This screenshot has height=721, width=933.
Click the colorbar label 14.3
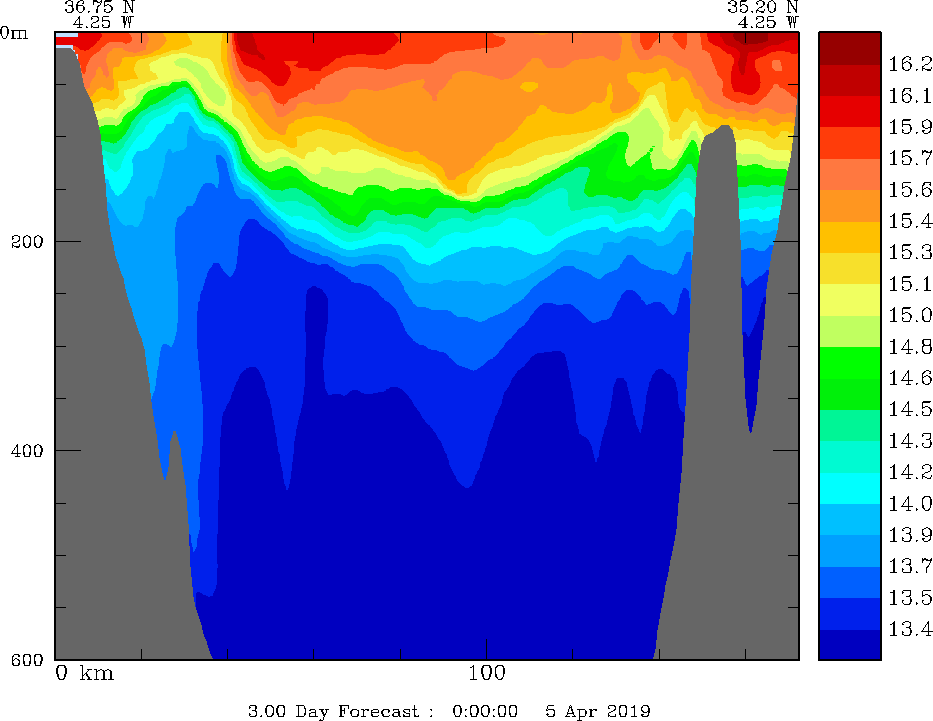pos(910,441)
